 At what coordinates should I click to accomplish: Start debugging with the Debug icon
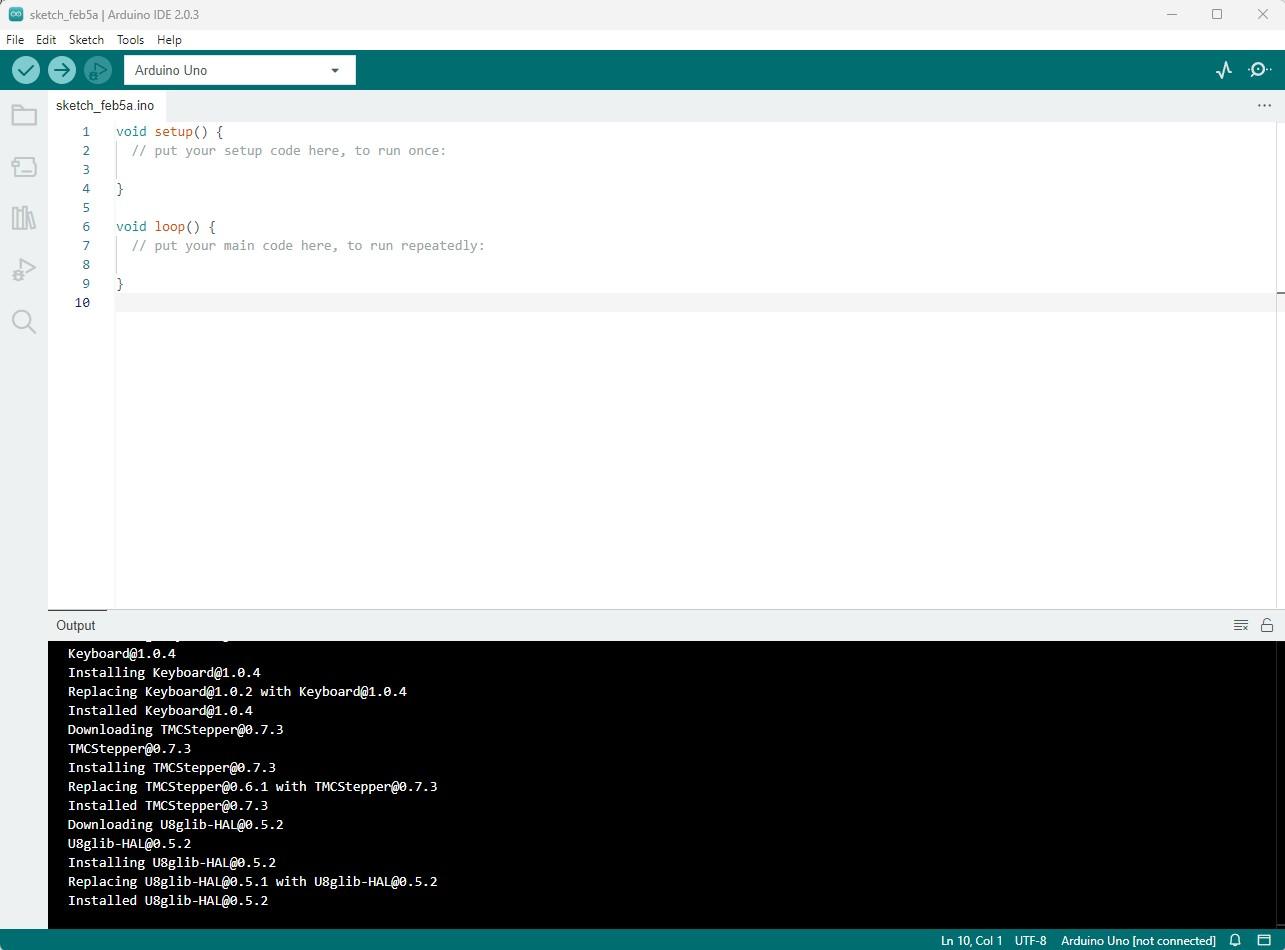pos(97,70)
